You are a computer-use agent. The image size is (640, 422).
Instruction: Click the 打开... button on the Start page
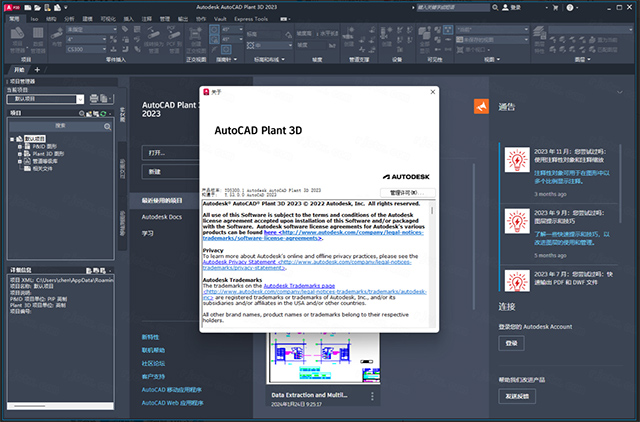(x=171, y=153)
